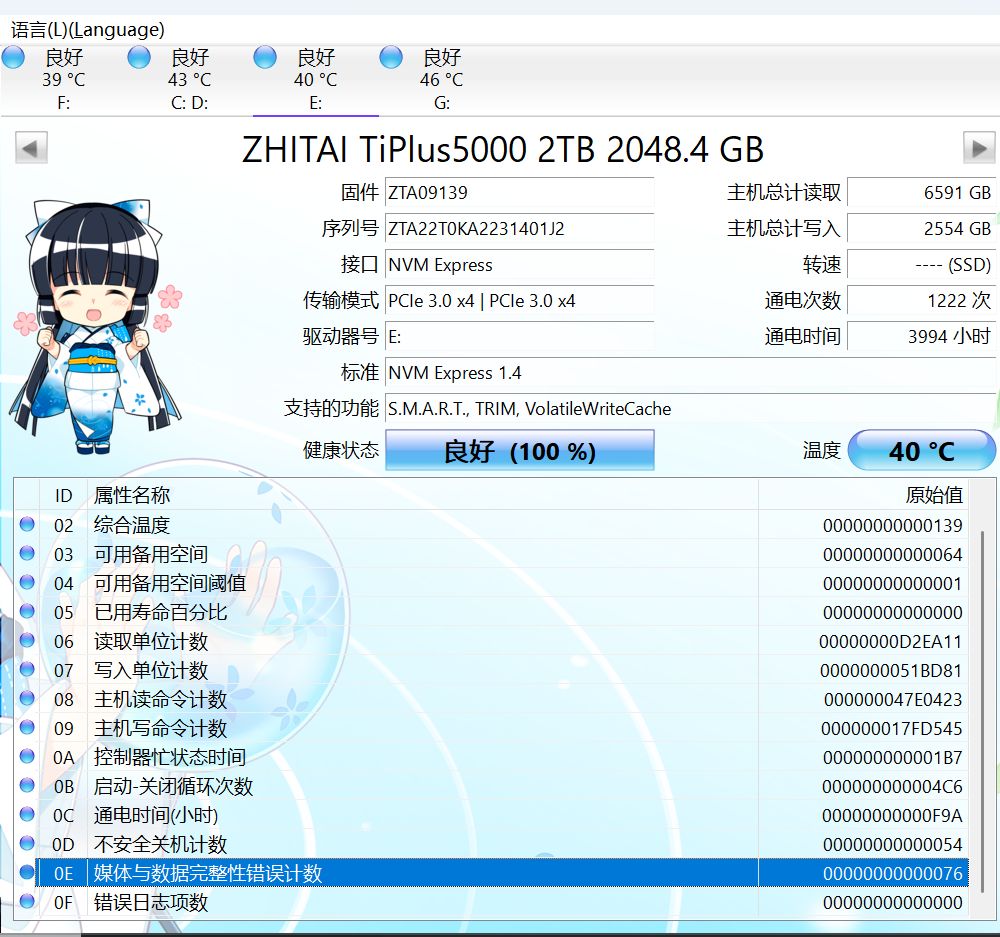Click the indicator beside 已用寿命百分比

[27, 612]
